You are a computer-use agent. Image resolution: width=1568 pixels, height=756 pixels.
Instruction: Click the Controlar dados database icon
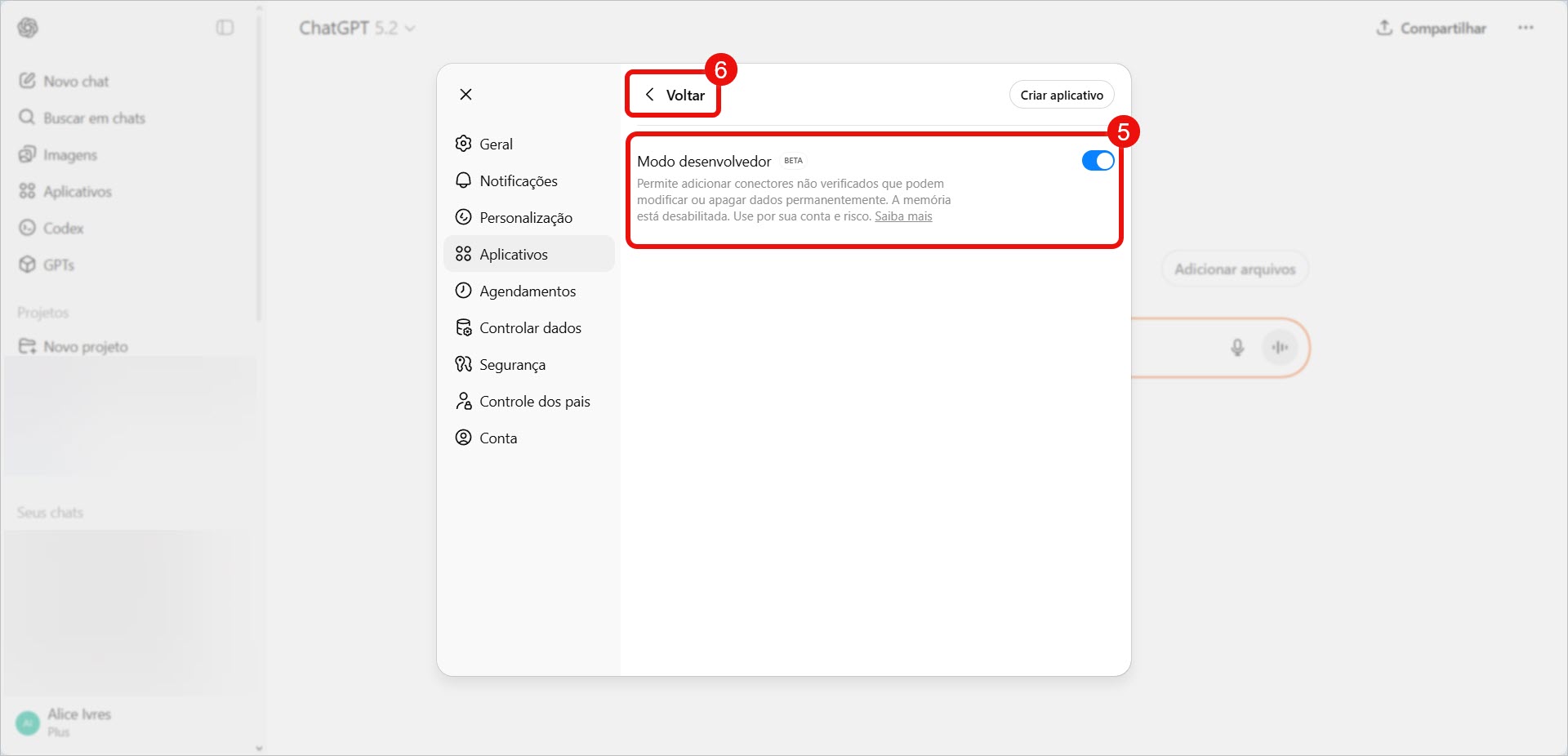(464, 328)
